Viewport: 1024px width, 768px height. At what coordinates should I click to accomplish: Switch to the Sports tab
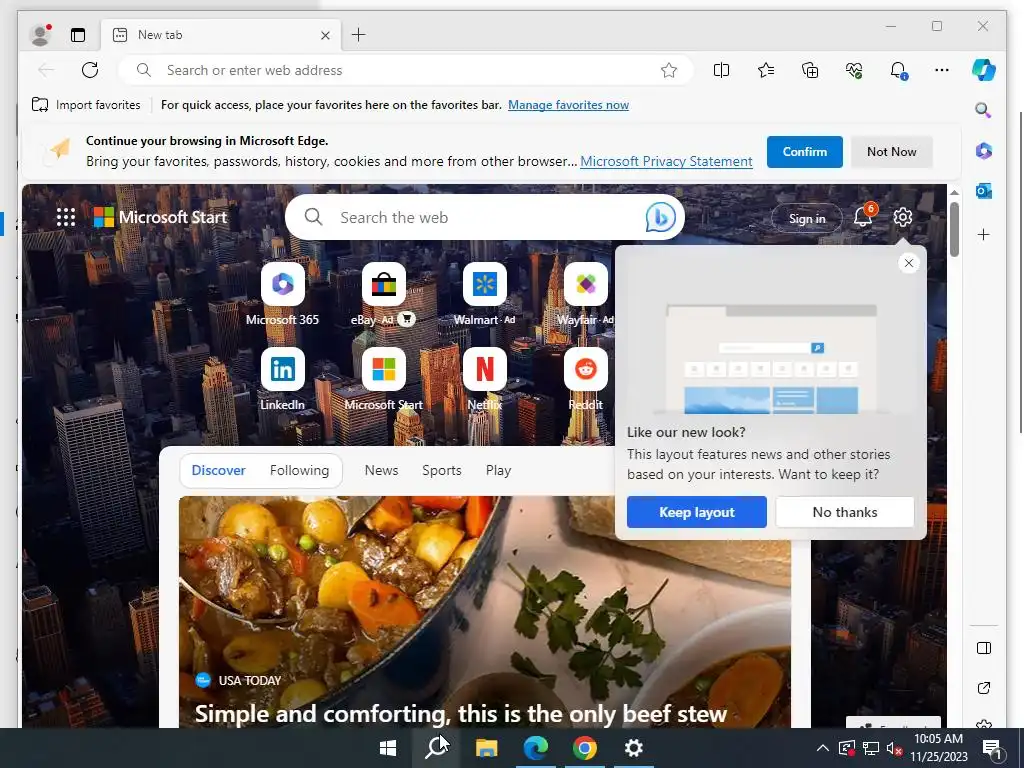(441, 470)
